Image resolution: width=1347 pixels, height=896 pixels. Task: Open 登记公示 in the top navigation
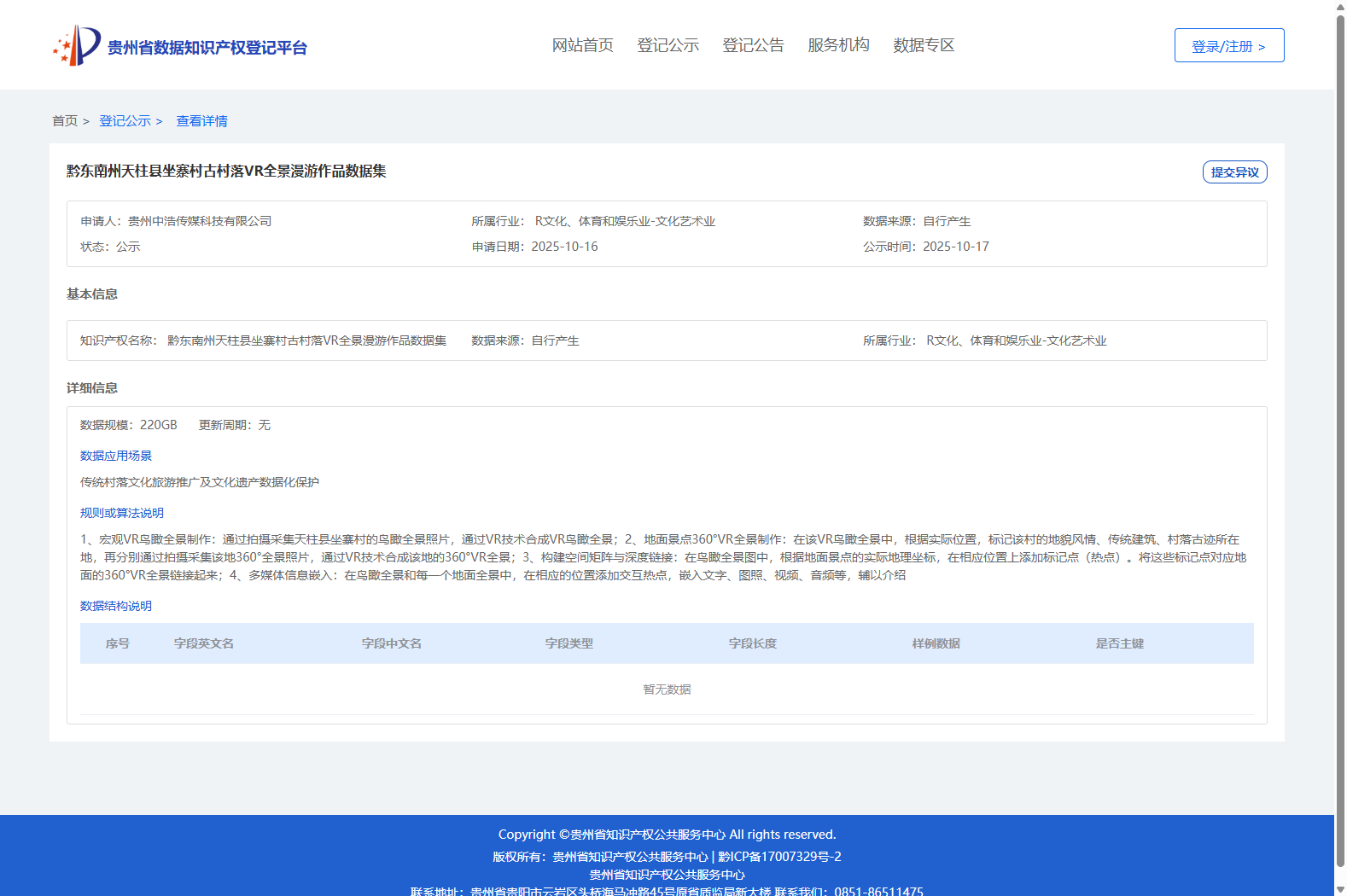click(668, 45)
